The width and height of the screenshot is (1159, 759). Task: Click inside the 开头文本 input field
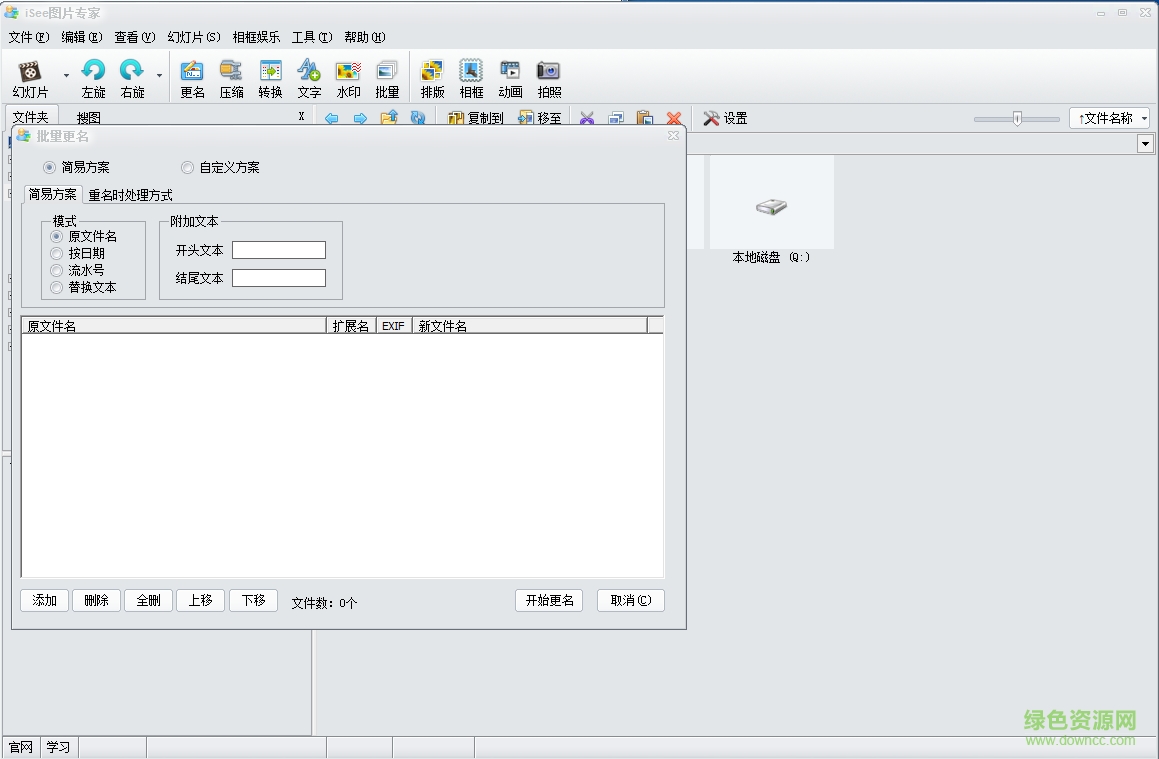(279, 250)
